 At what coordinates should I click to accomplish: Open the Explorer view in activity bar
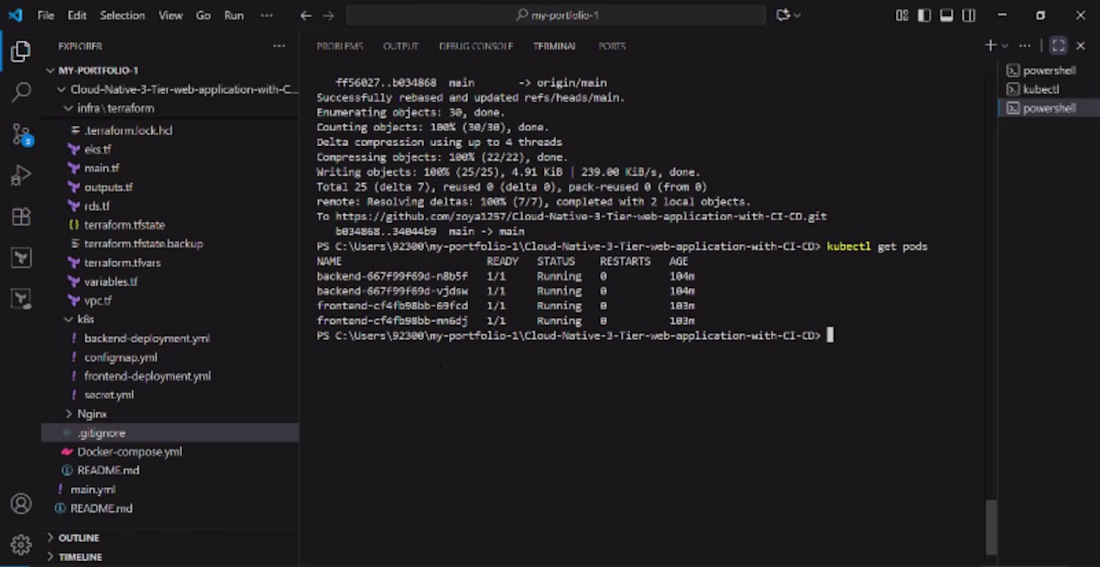click(21, 51)
